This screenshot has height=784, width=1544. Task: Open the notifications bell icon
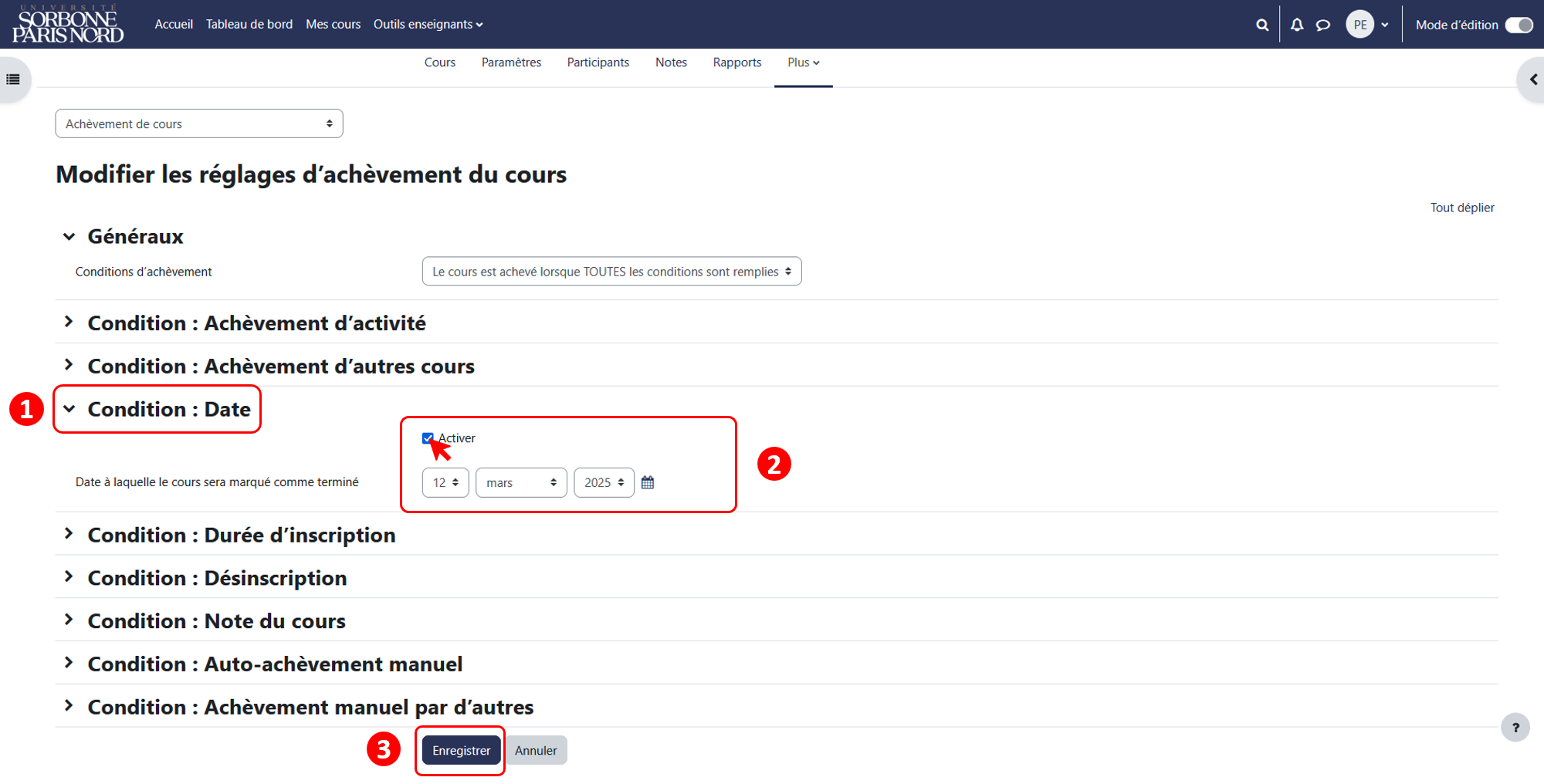[x=1297, y=25]
